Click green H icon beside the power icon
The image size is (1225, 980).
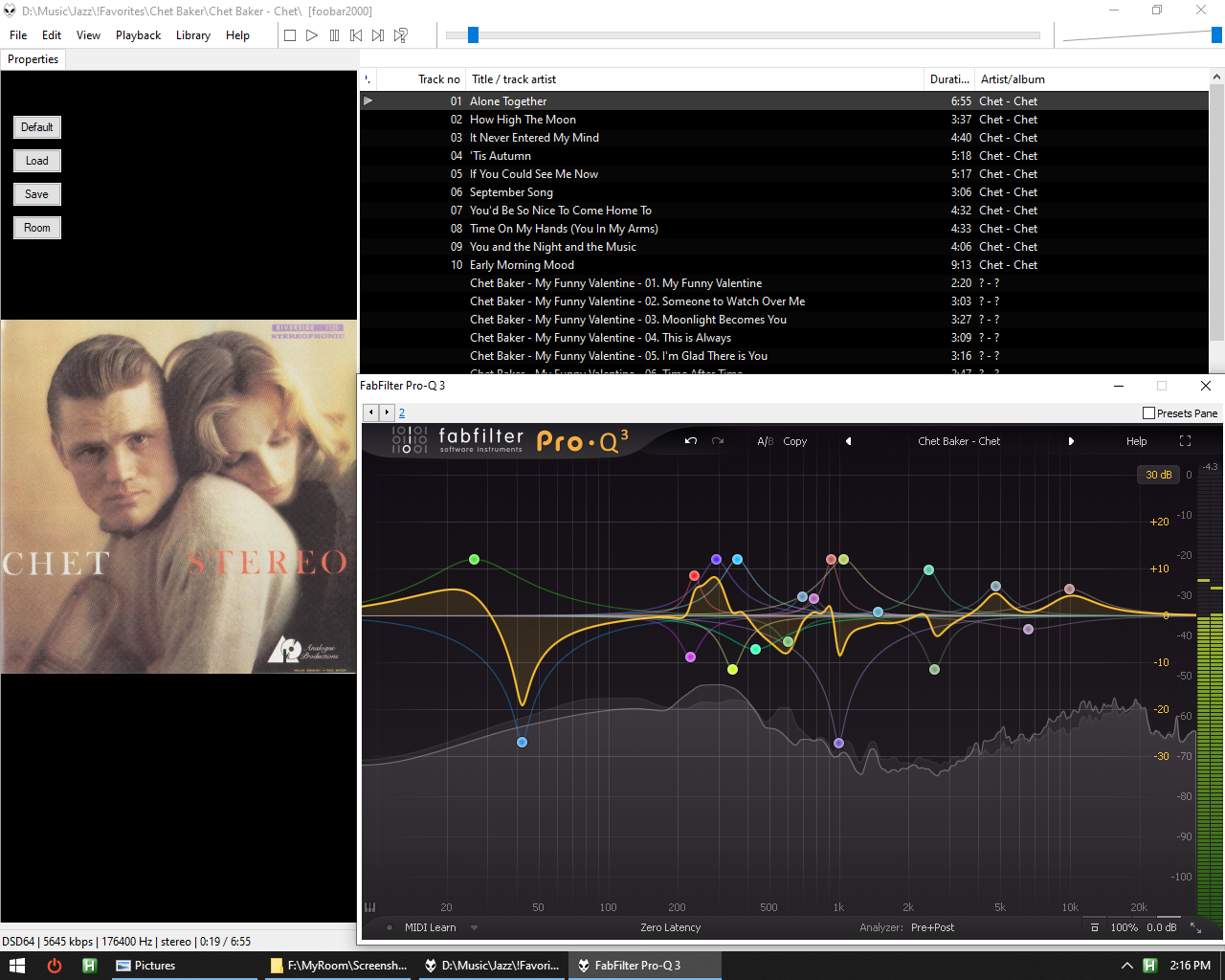pos(89,966)
